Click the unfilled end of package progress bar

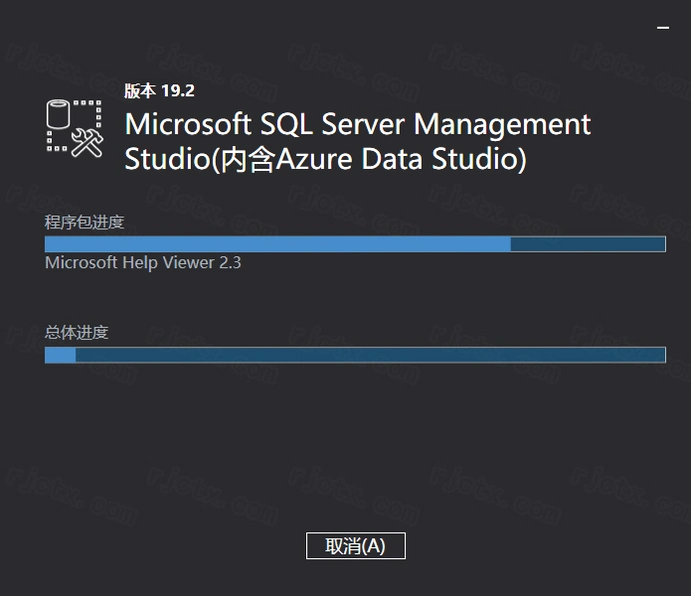[x=588, y=244]
